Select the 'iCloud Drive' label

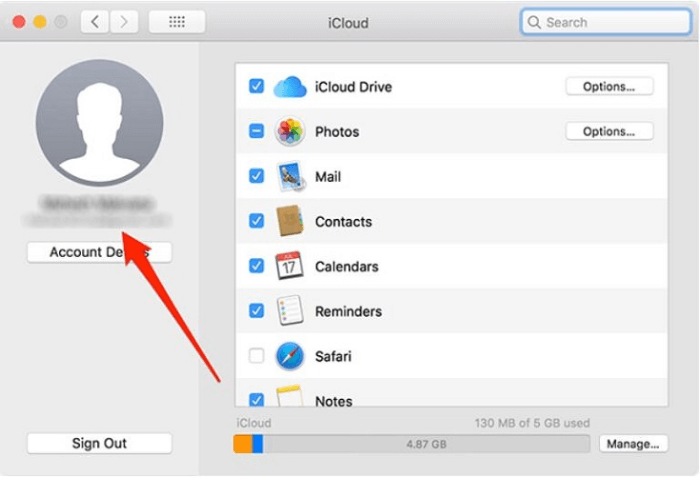(354, 87)
